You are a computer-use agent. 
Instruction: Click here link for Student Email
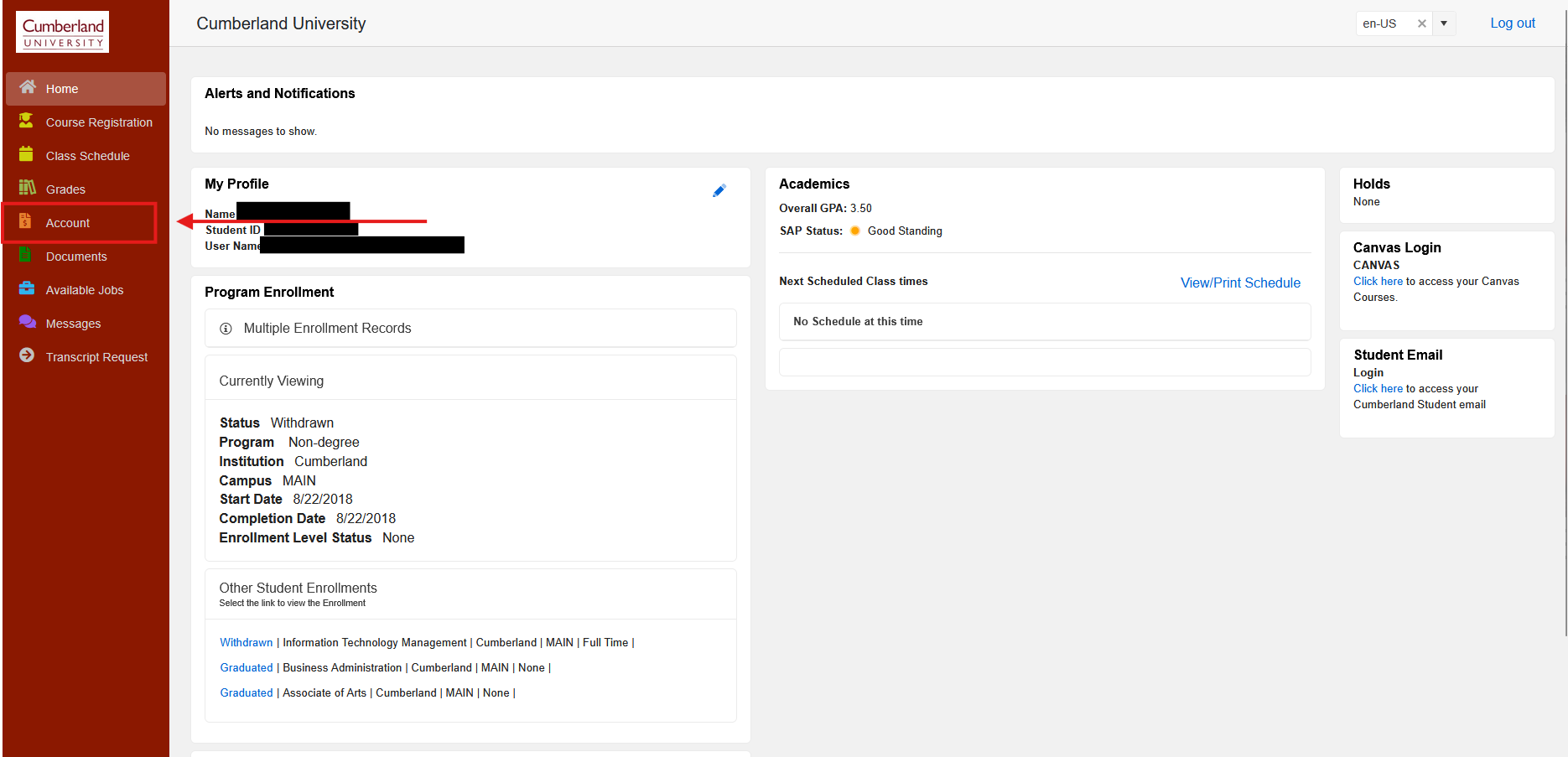coord(1378,389)
